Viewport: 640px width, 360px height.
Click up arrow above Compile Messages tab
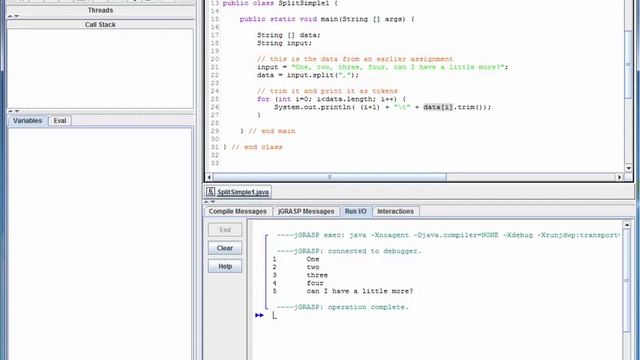tap(206, 202)
